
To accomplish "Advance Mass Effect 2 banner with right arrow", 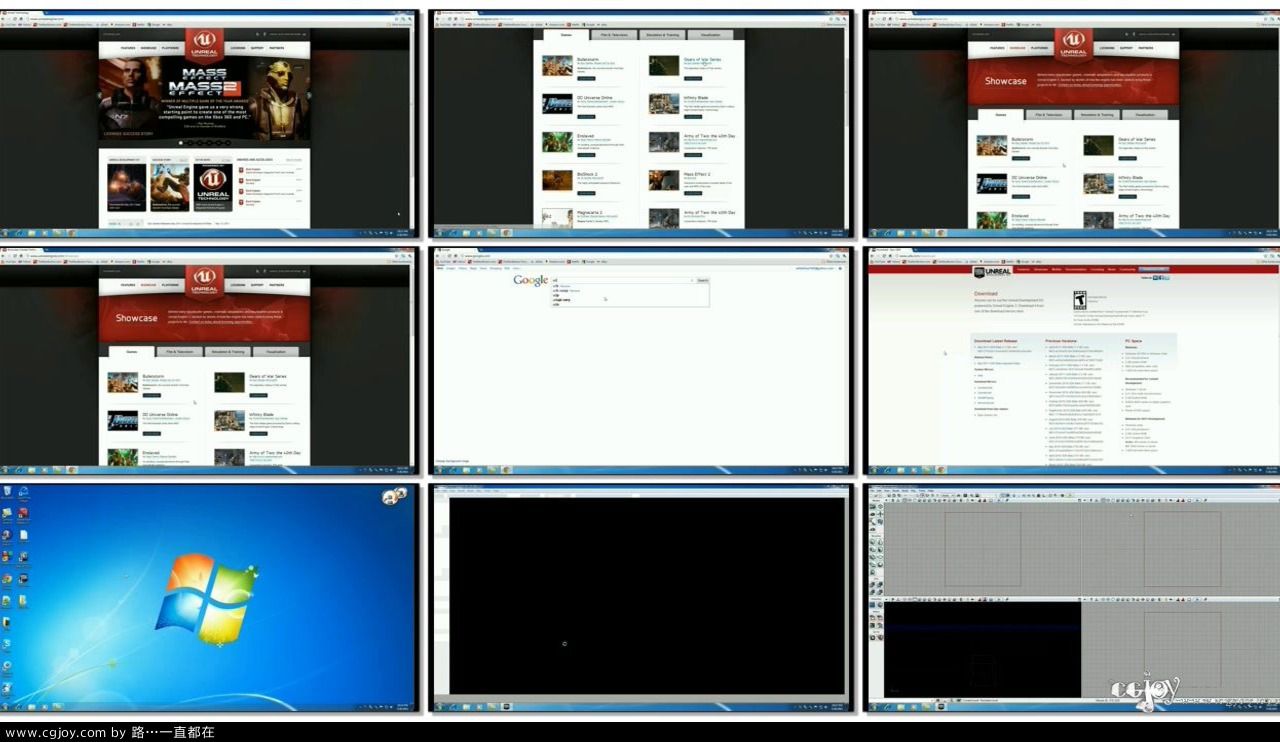I will pos(307,97).
